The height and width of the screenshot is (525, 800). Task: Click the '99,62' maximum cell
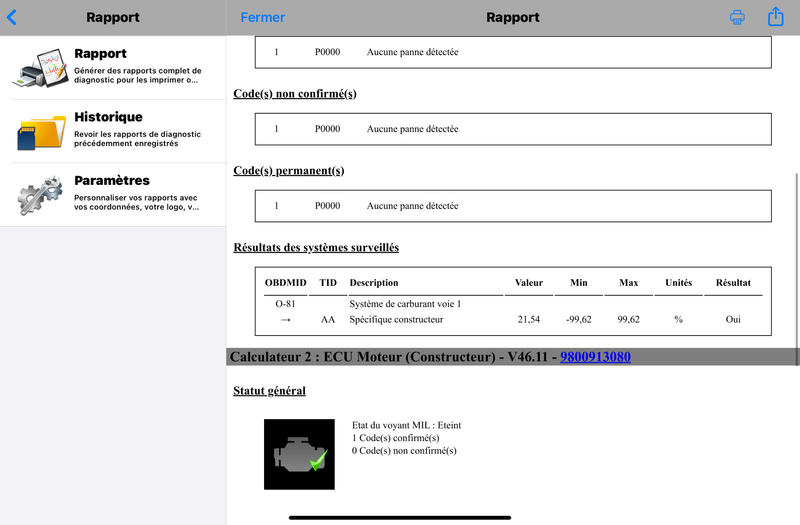pyautogui.click(x=629, y=320)
